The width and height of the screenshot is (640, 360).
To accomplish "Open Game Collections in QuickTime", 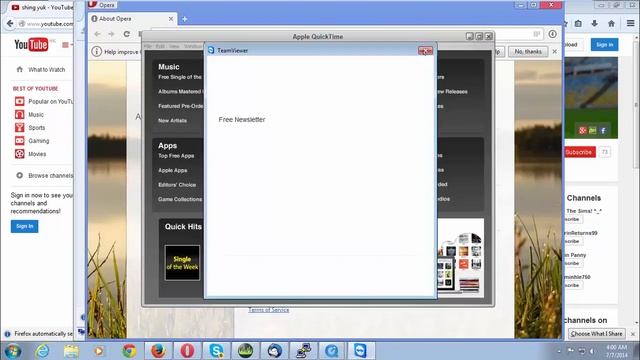I will pyautogui.click(x=180, y=199).
